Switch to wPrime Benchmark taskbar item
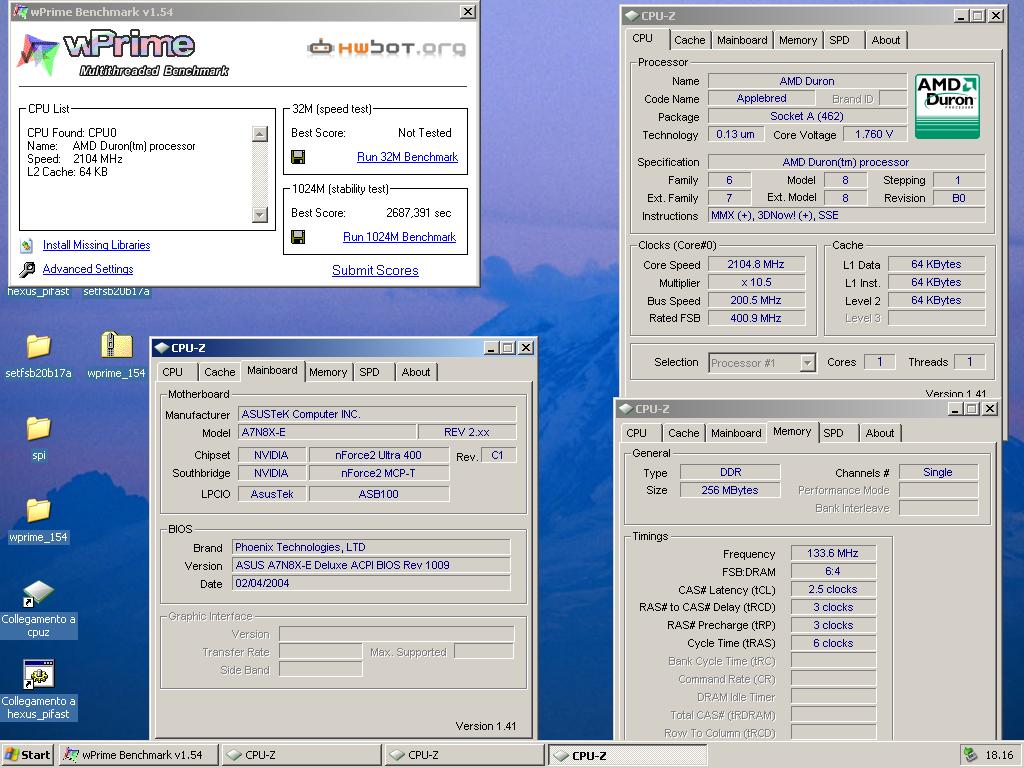 139,755
